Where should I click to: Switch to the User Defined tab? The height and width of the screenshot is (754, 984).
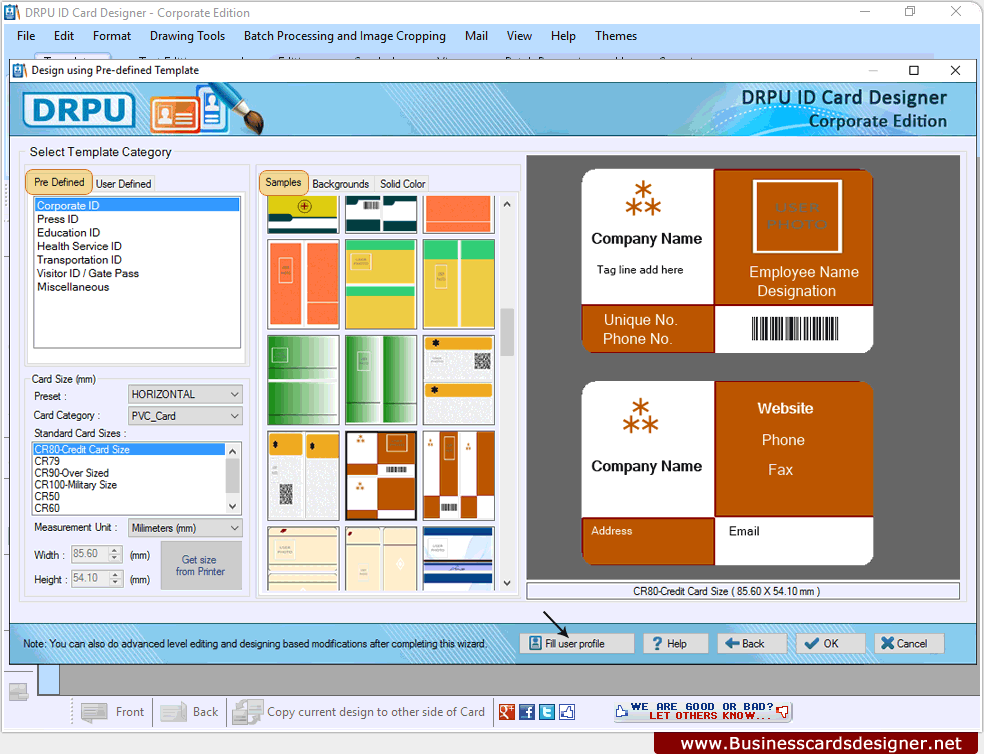click(124, 184)
